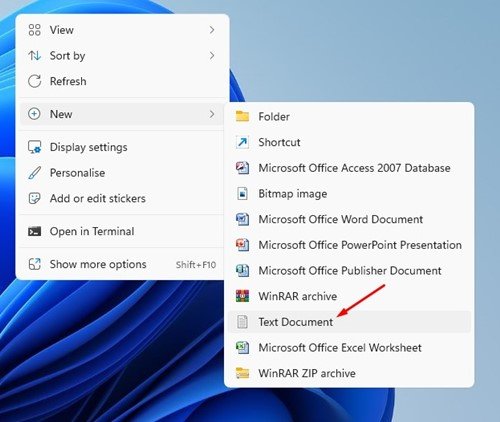Viewport: 500px width, 422px height.
Task: Create a new Text Document
Action: tap(349, 322)
